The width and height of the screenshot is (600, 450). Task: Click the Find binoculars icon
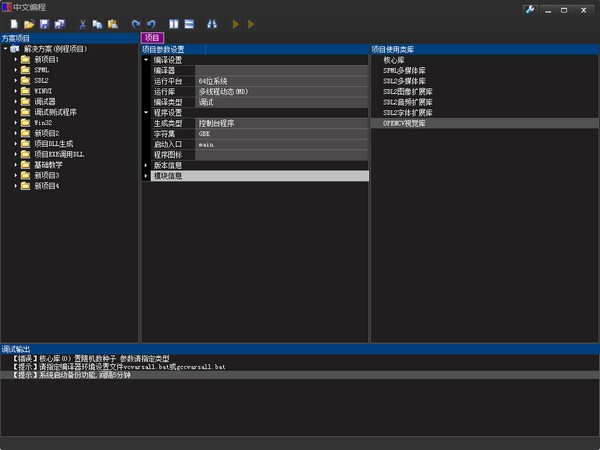(x=212, y=23)
